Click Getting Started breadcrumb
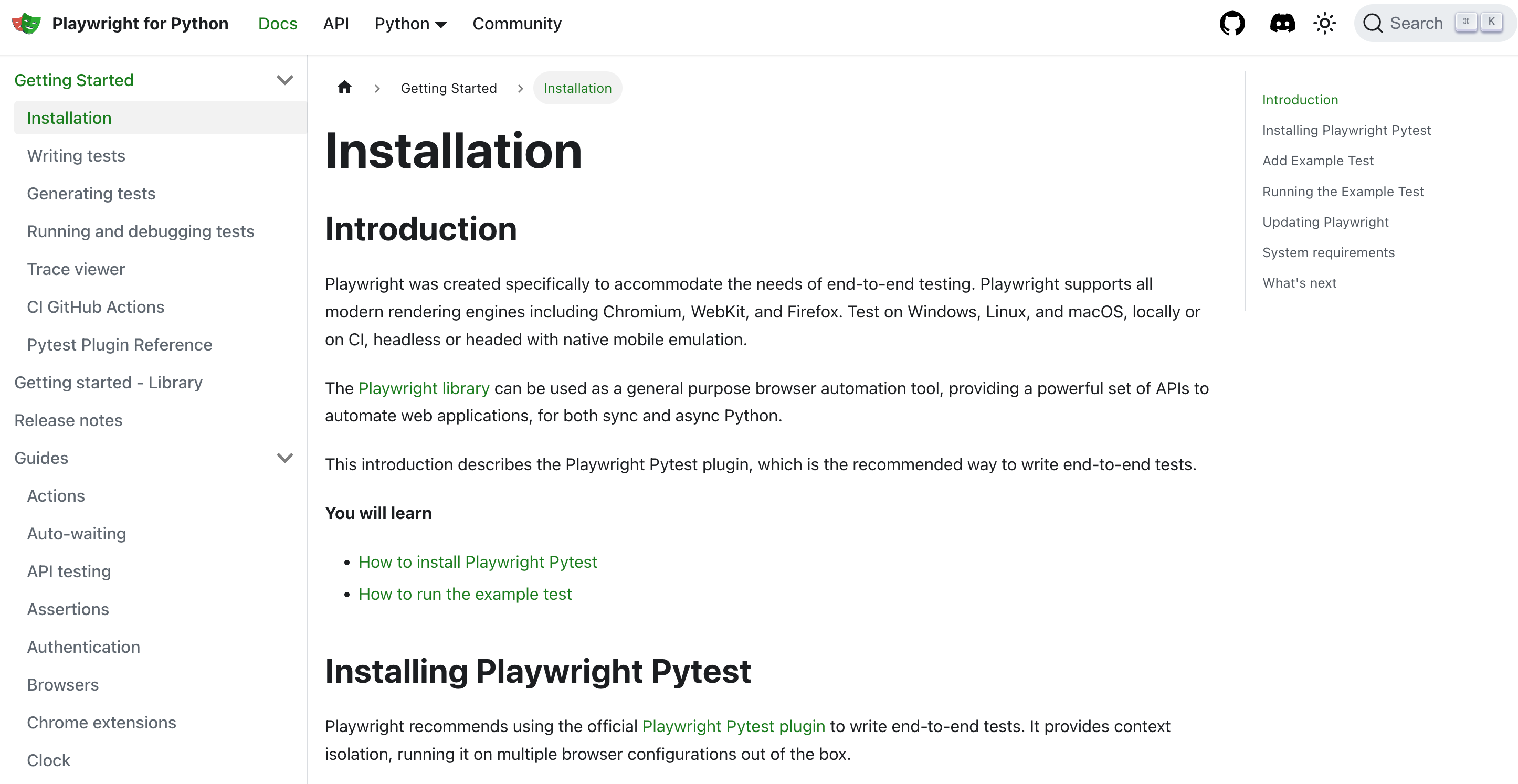The height and width of the screenshot is (784, 1518). [448, 88]
